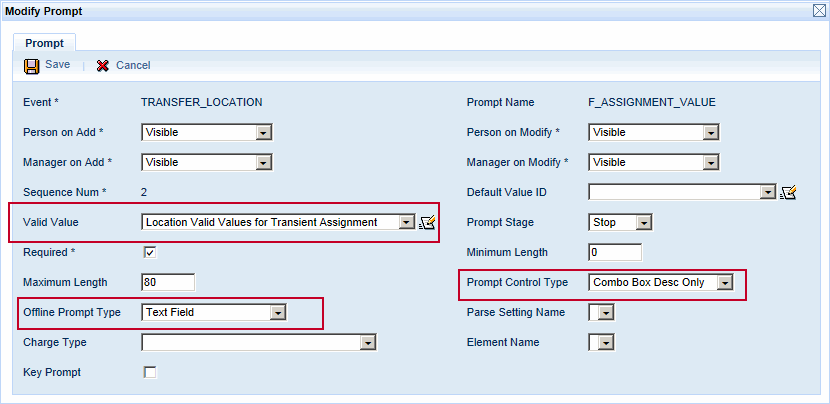Close the Modify Prompt dialog

(x=819, y=10)
